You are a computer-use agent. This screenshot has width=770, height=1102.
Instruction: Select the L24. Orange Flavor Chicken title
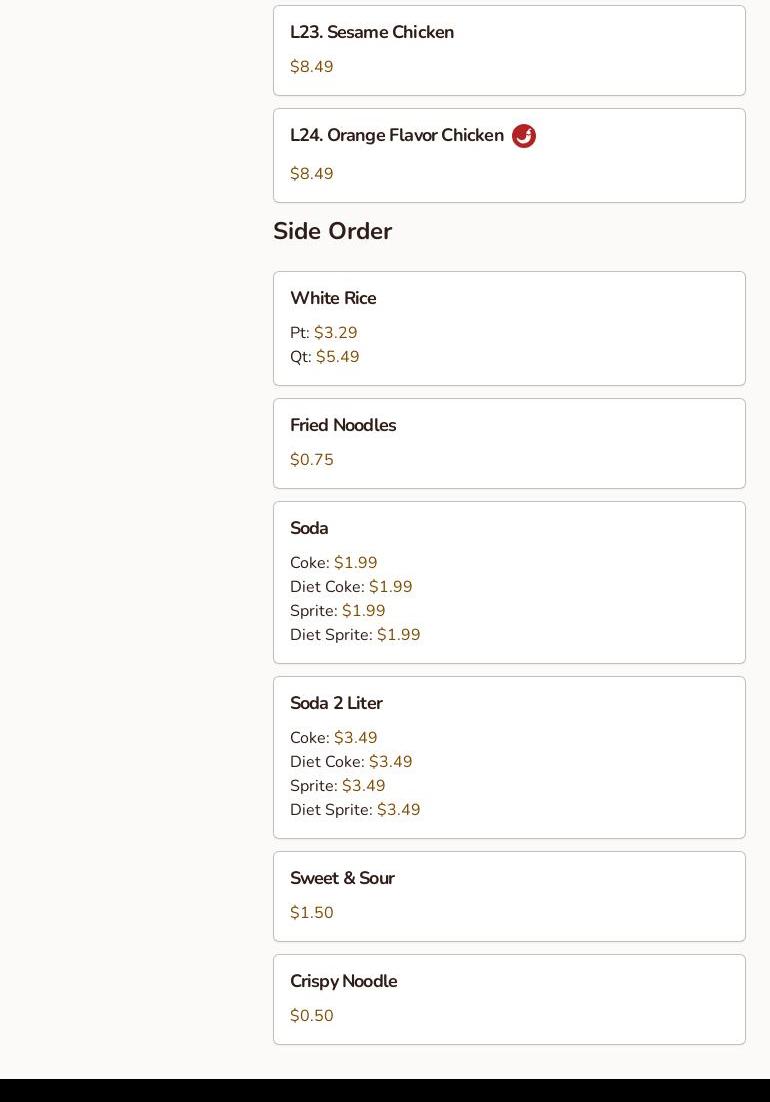pos(397,136)
